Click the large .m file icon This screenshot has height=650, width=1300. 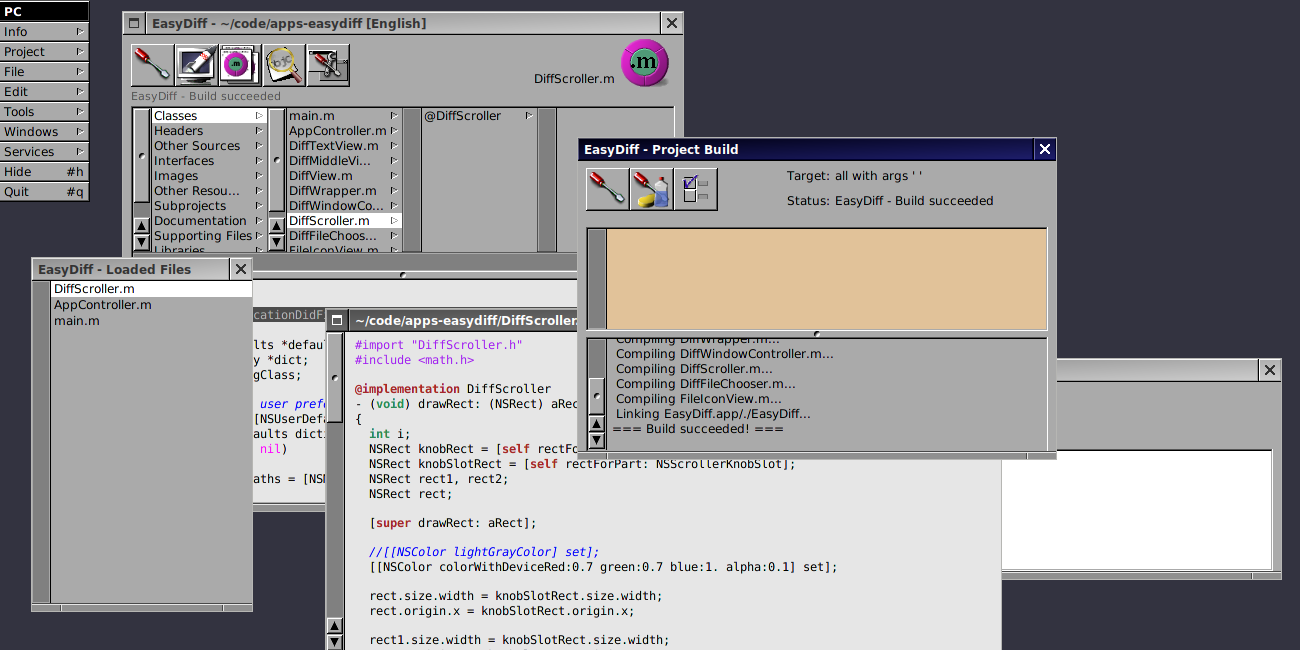pyautogui.click(x=644, y=64)
